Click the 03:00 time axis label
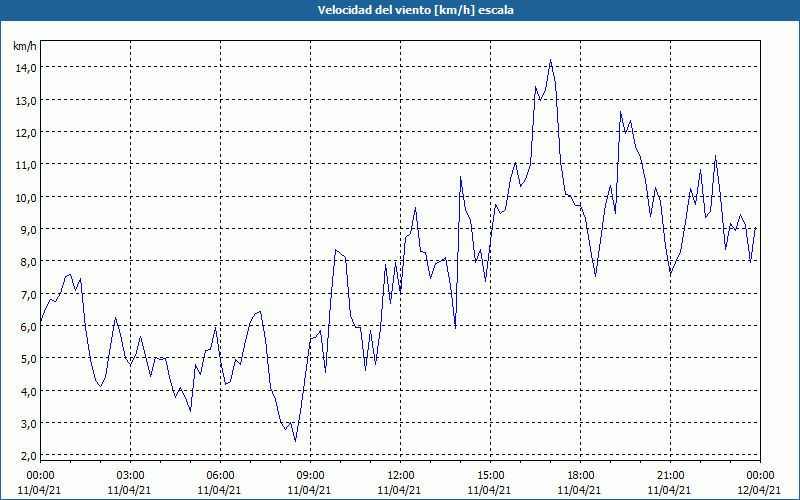Screen dimensions: 800x500 coord(130,476)
